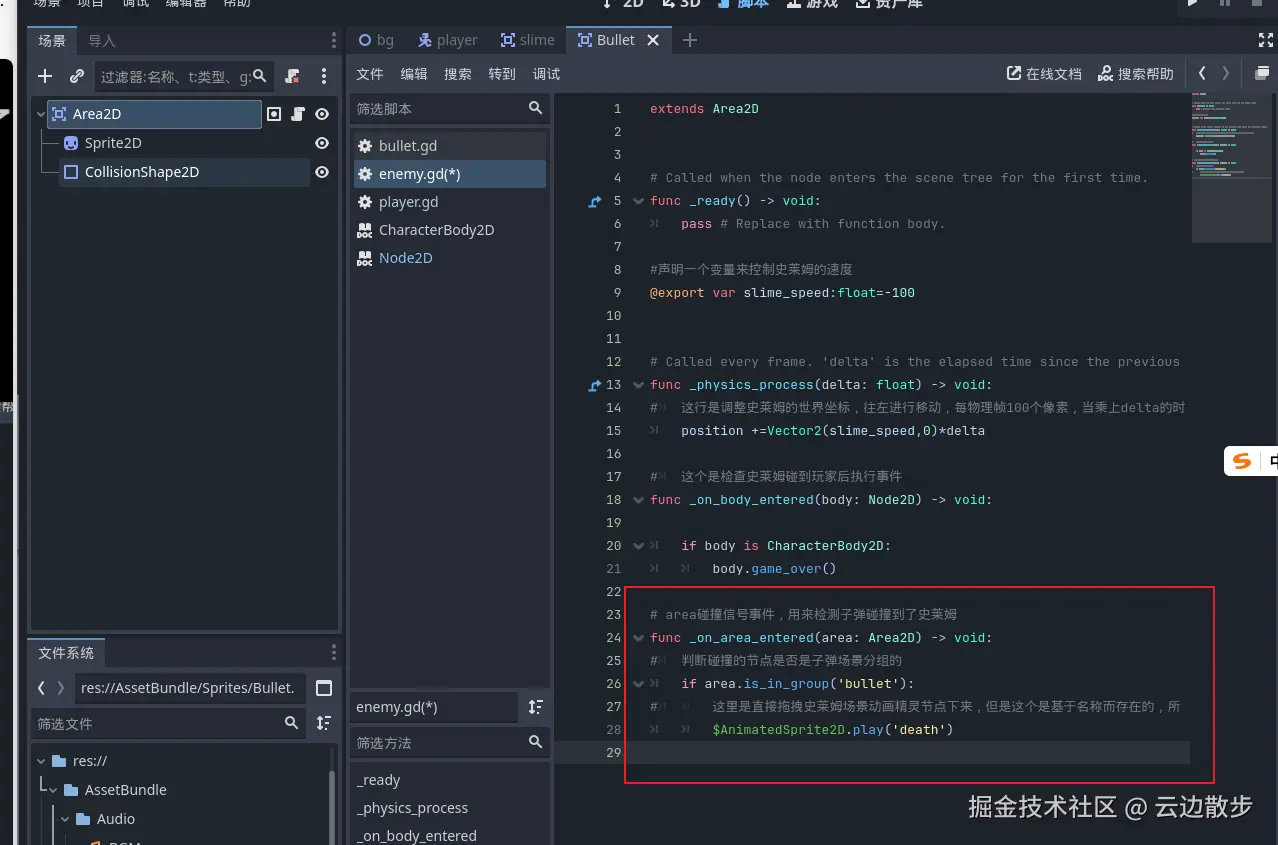
Task: Open Scene dock extra options menu
Action: click(323, 76)
